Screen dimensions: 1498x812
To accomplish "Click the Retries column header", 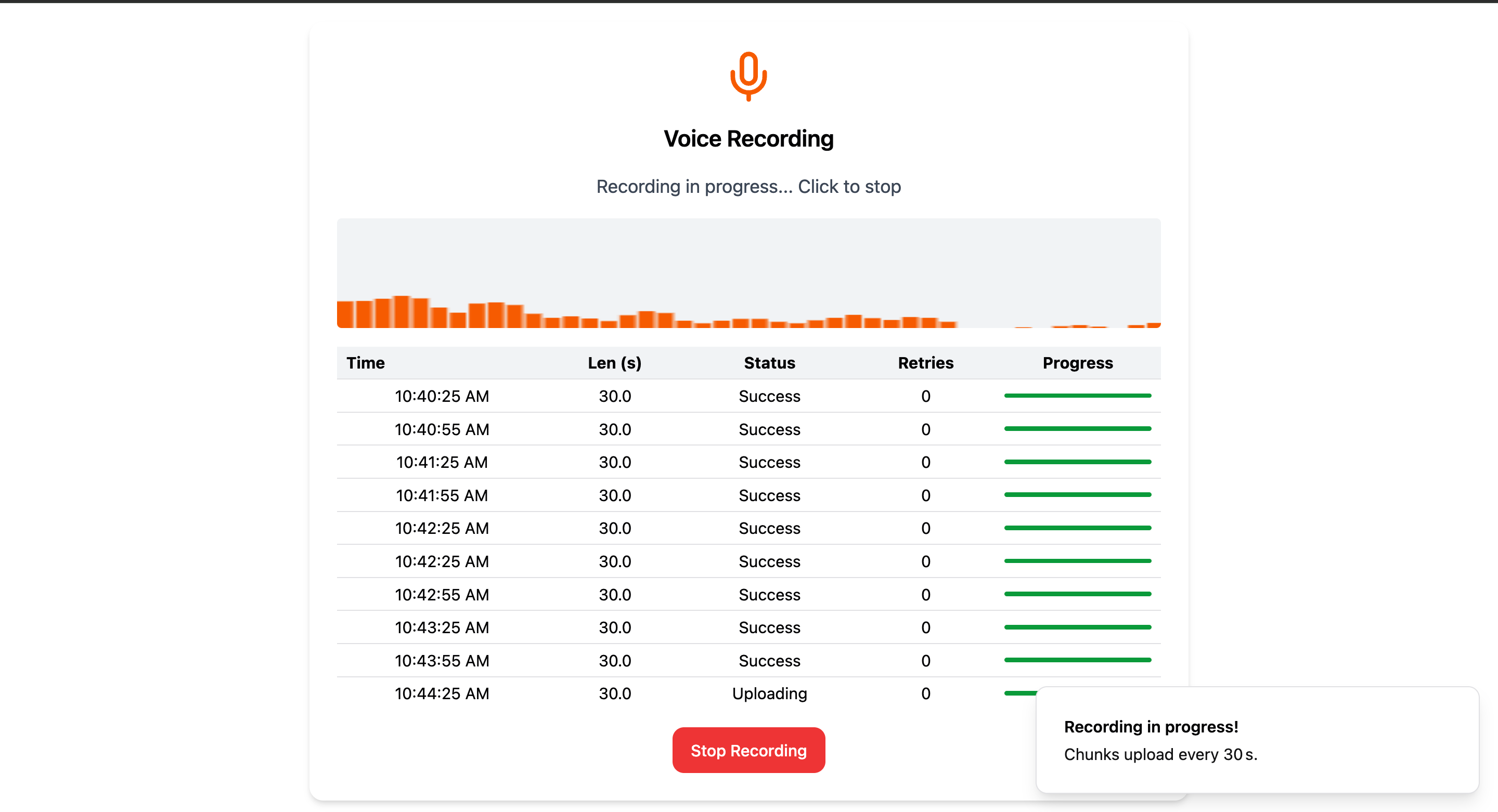I will pos(925,363).
